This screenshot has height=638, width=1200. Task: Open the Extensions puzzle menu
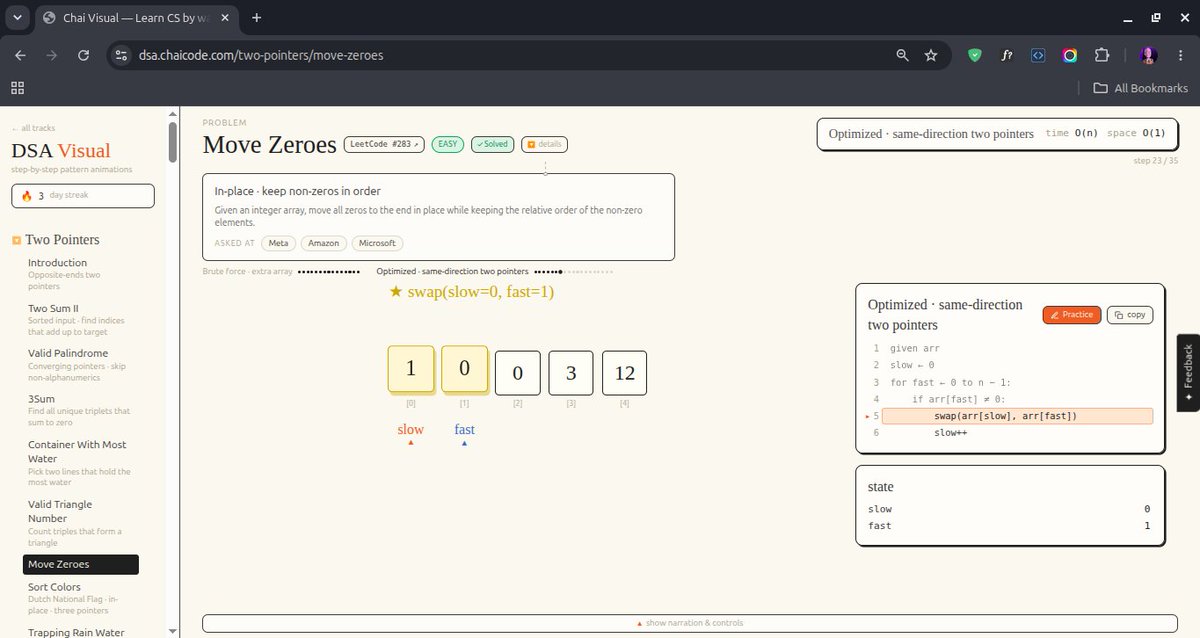1102,55
